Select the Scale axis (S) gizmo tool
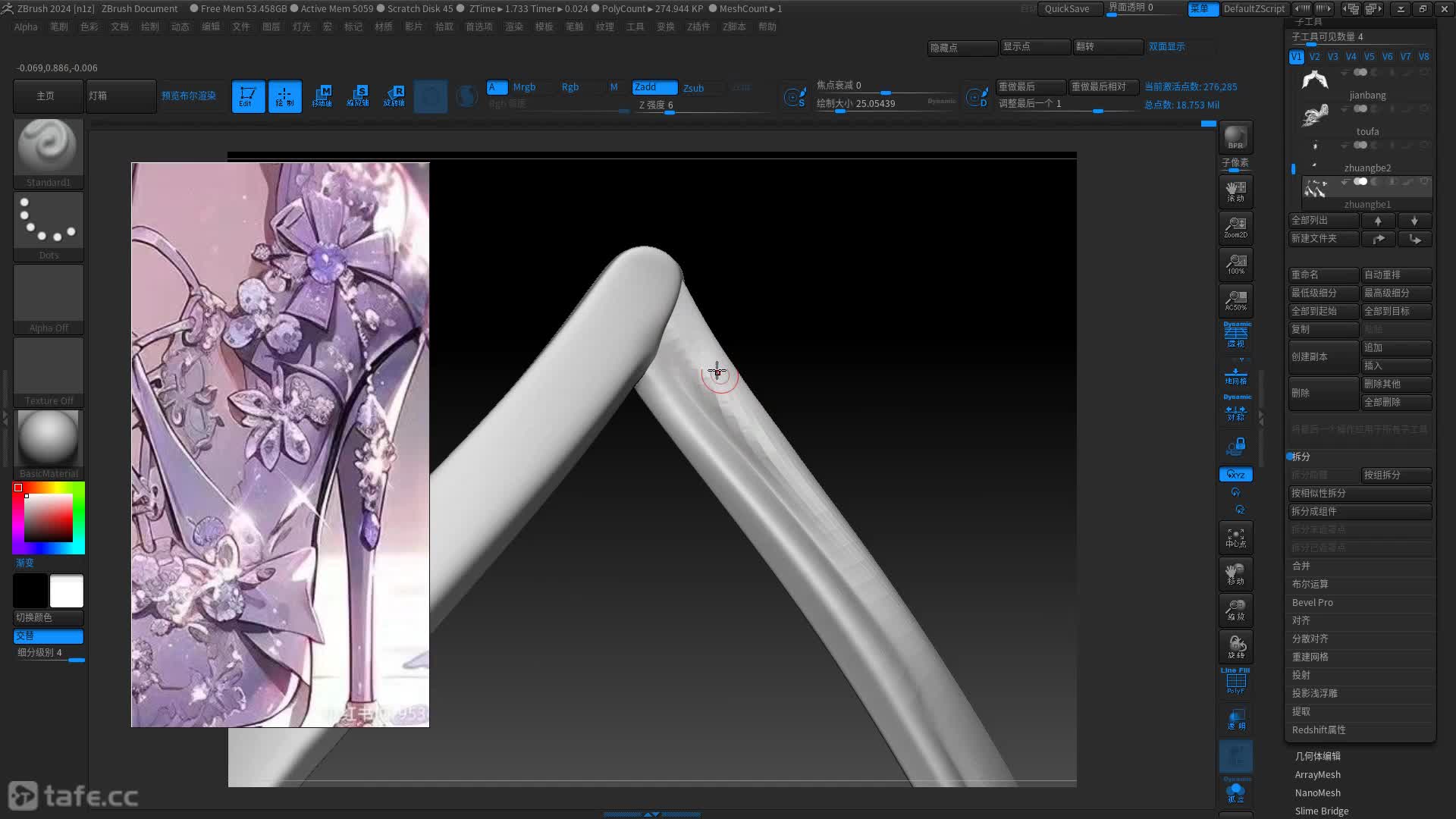This screenshot has width=1456, height=819. (358, 96)
